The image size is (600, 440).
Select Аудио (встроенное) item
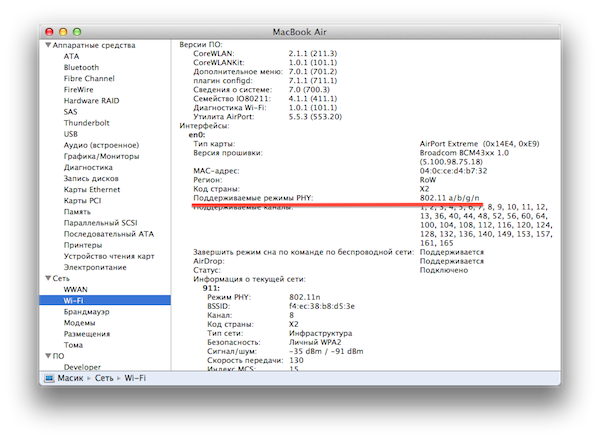click(x=101, y=145)
